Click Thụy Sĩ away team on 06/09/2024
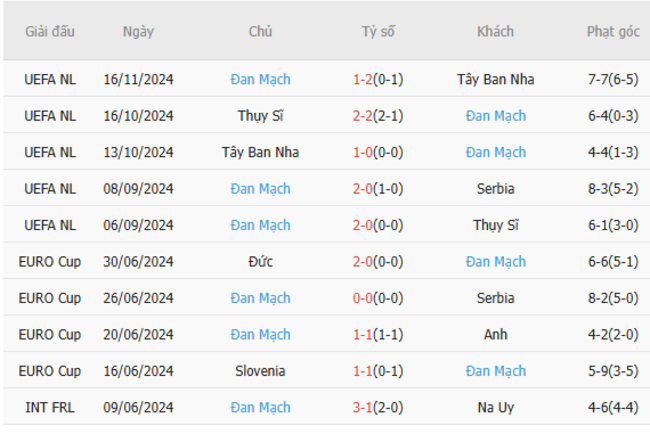Screen dimensions: 650x442 495,225
